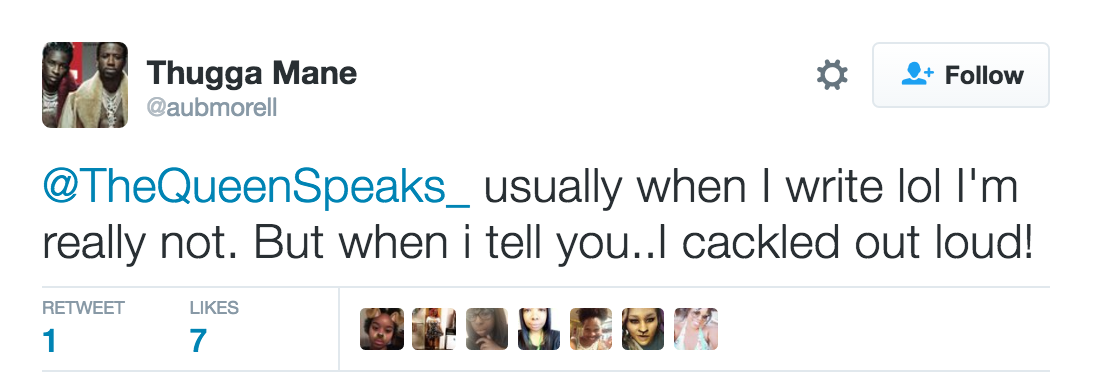Open first liker avatar with dog-ears filter

click(382, 329)
